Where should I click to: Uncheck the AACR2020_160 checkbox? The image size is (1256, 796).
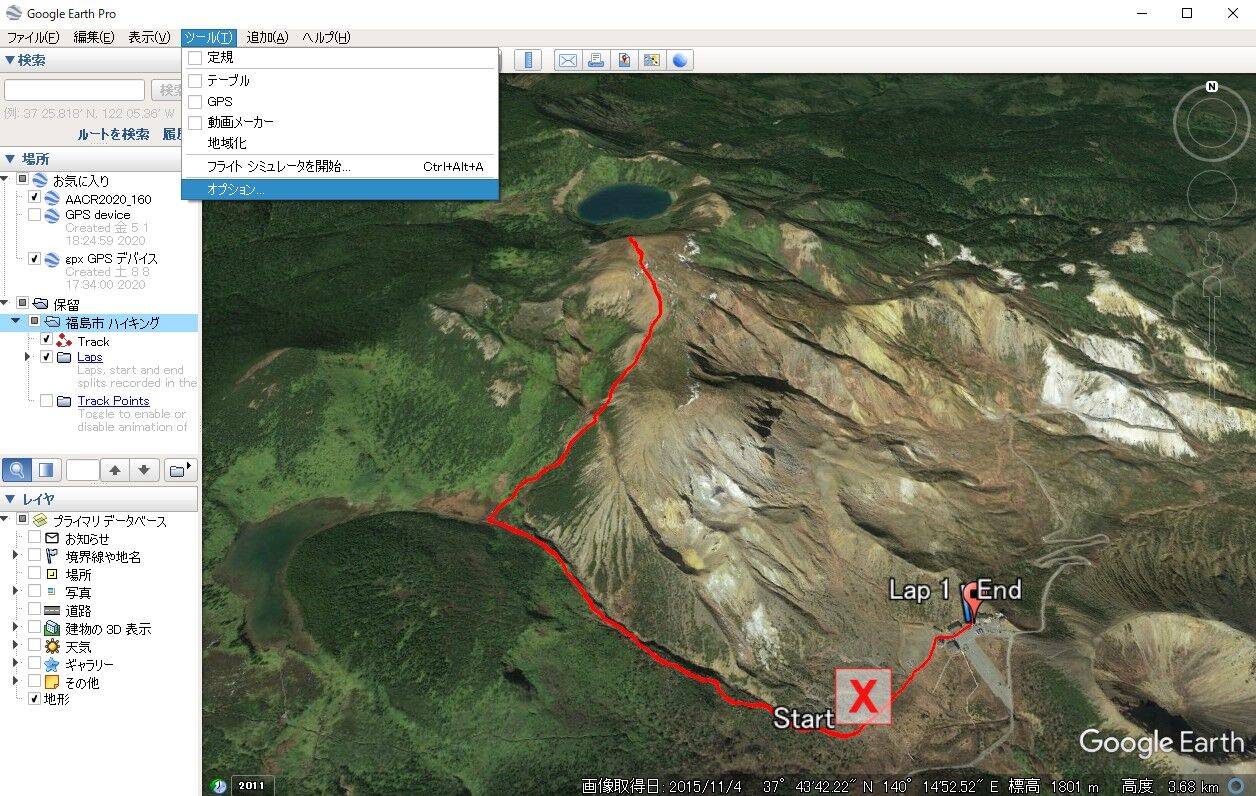35,199
